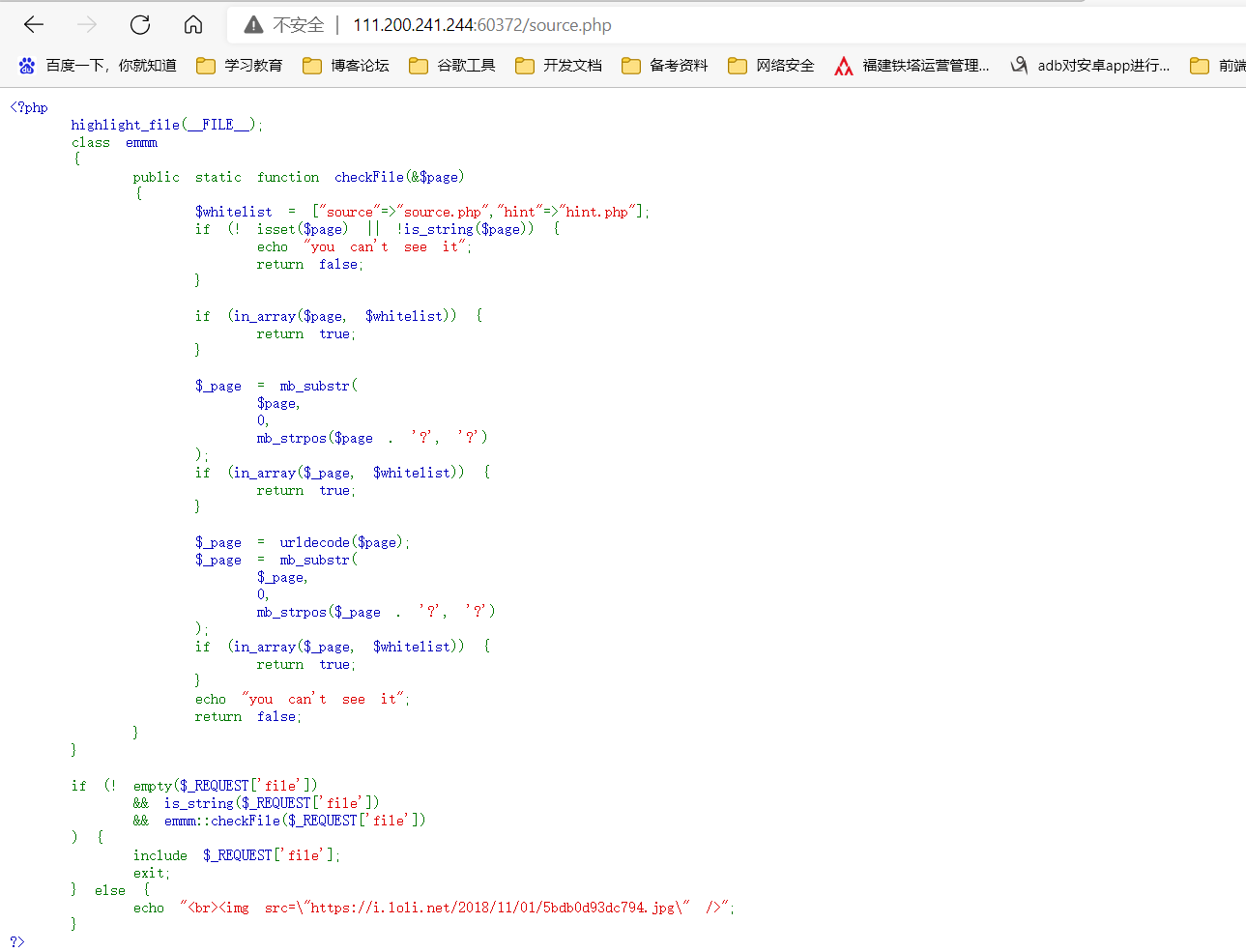This screenshot has height=952, width=1246.
Task: Open the 博客论坛 bookmark folder
Action: 346,66
